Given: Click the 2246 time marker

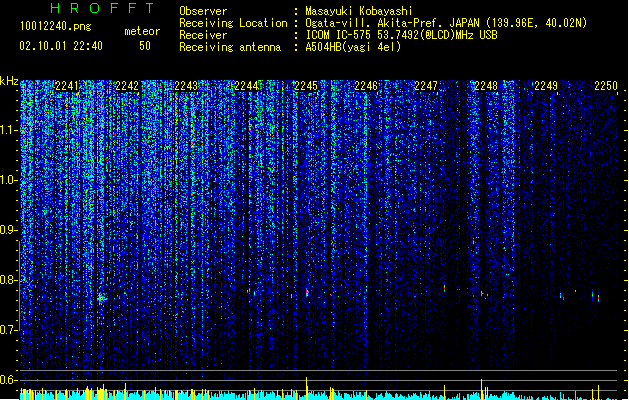Looking at the screenshot, I should tap(366, 86).
